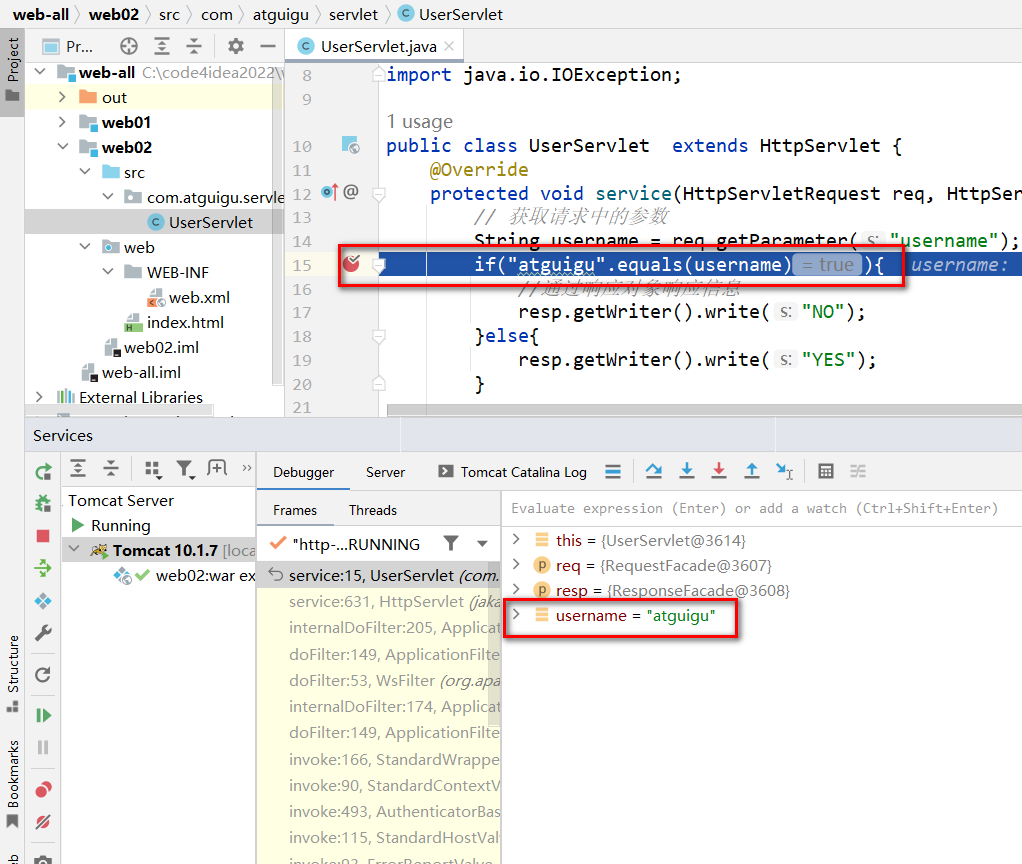Click the Evaluate expression input field
This screenshot has width=1022, height=864.
pyautogui.click(x=760, y=508)
